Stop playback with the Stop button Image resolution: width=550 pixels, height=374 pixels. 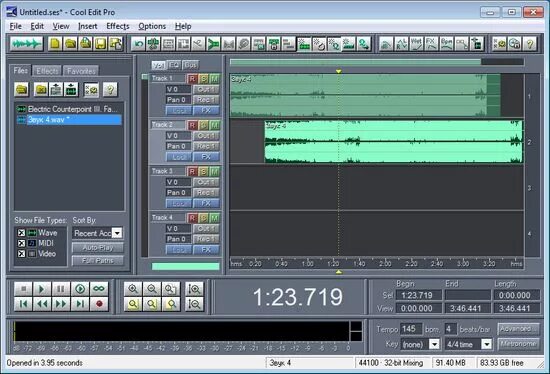point(23,289)
